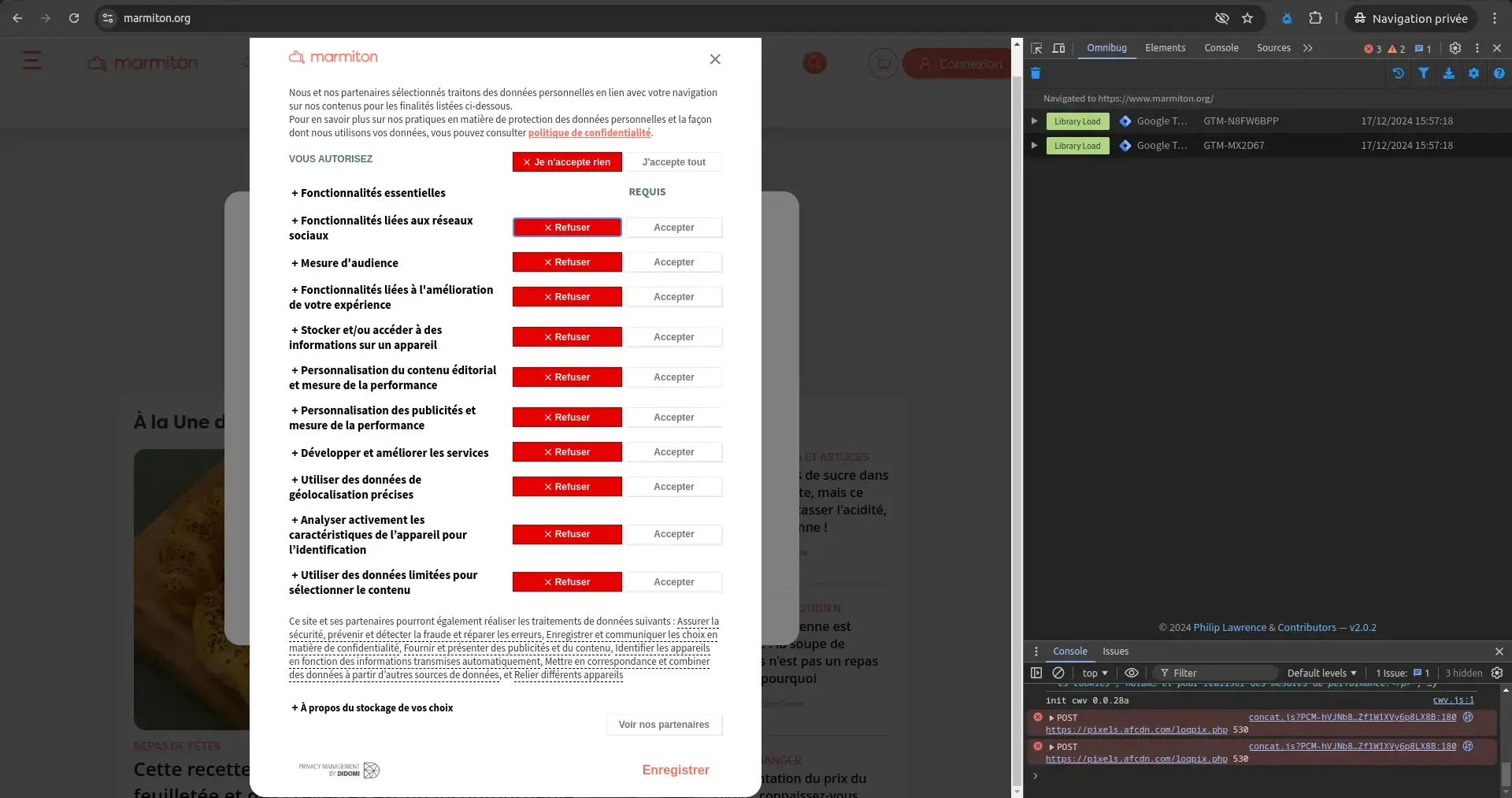Accept 'Développer et améliorer les services'

tap(674, 452)
